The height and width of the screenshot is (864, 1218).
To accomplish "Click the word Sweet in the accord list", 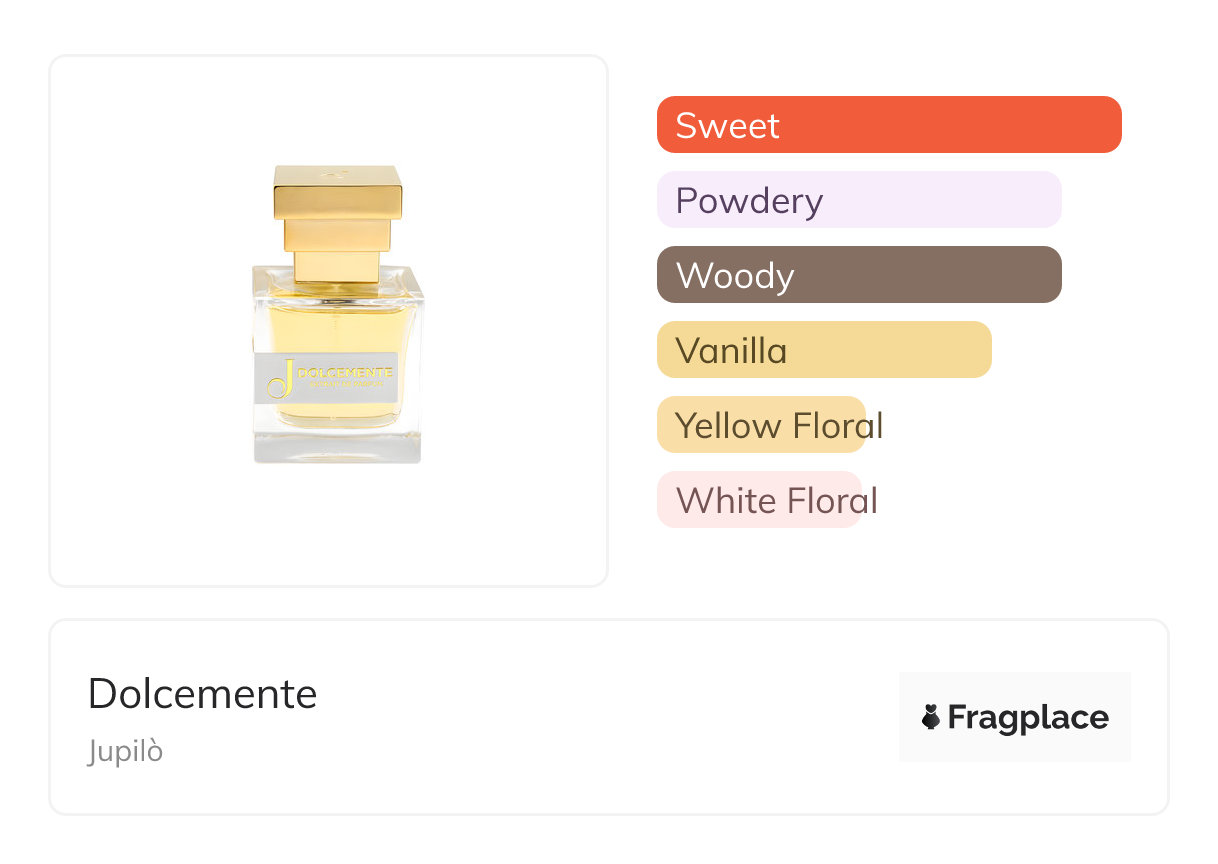I will click(727, 125).
